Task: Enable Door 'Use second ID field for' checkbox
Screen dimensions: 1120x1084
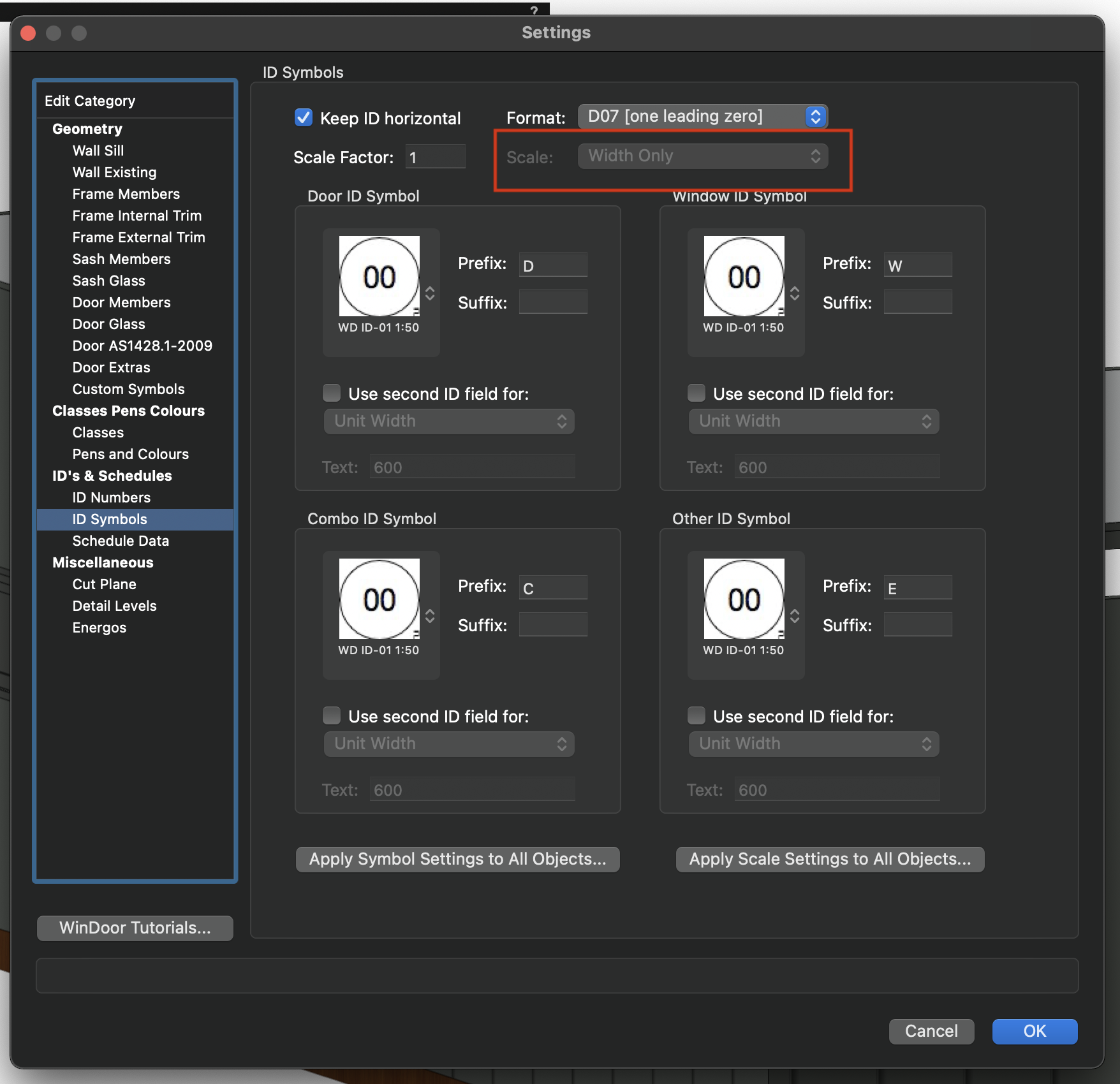Action: click(x=332, y=393)
